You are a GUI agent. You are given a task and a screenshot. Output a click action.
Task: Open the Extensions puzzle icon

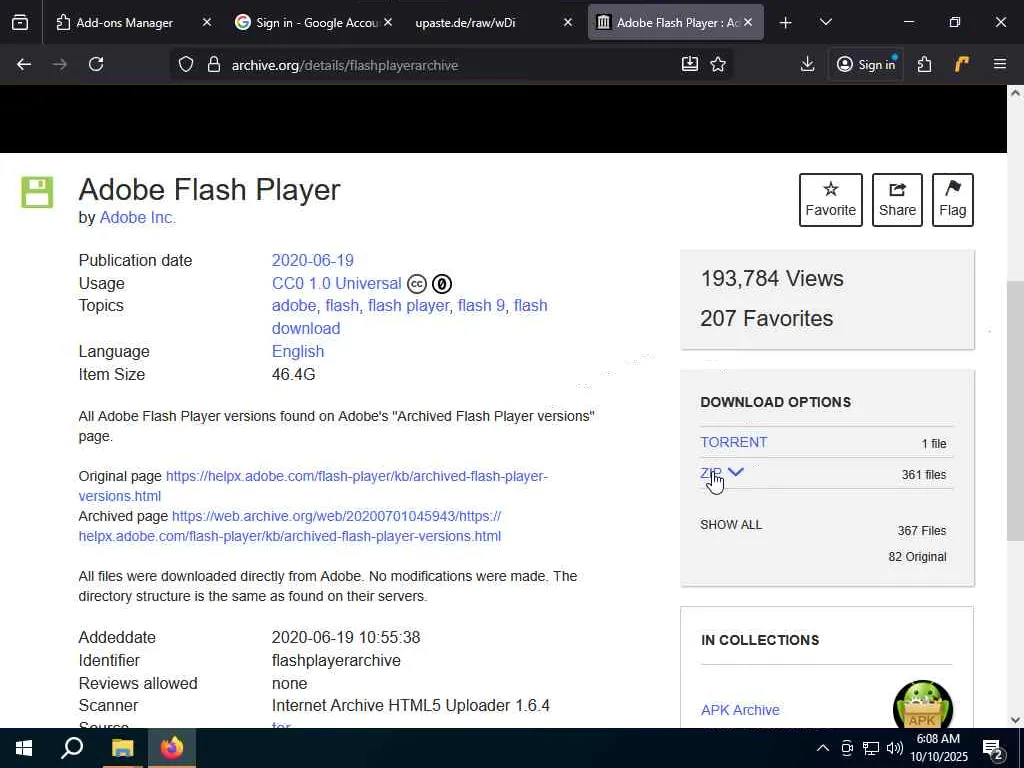click(x=924, y=64)
